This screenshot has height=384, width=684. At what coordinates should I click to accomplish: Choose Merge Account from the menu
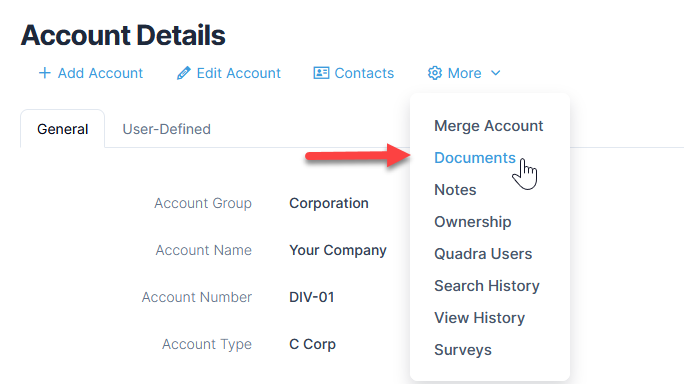(x=489, y=126)
